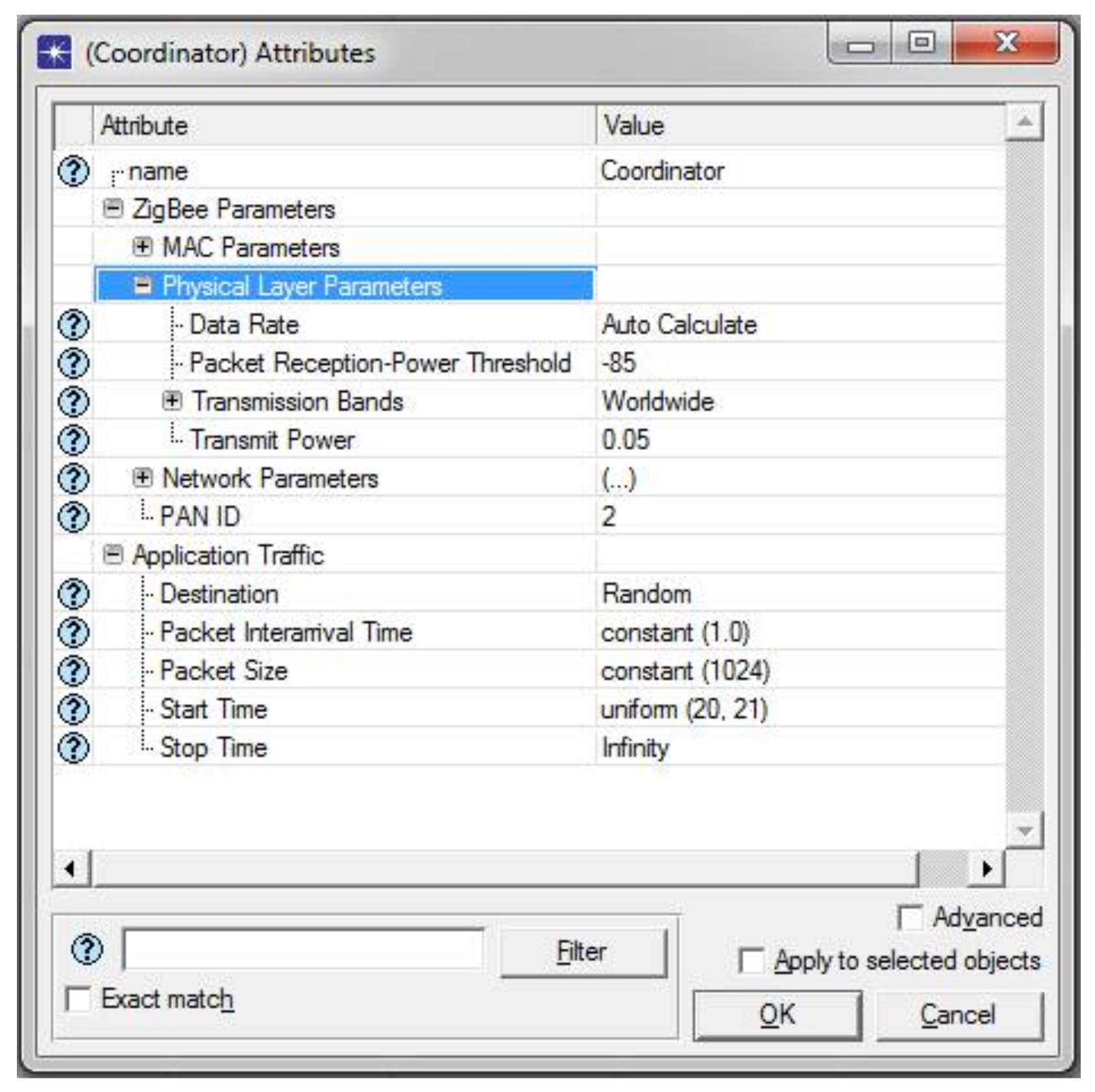The height and width of the screenshot is (1092, 1095).
Task: Click the Filter button
Action: (583, 952)
